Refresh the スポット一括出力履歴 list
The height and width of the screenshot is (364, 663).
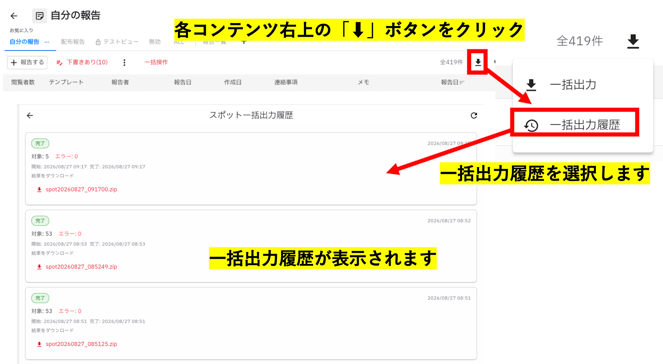tap(474, 115)
